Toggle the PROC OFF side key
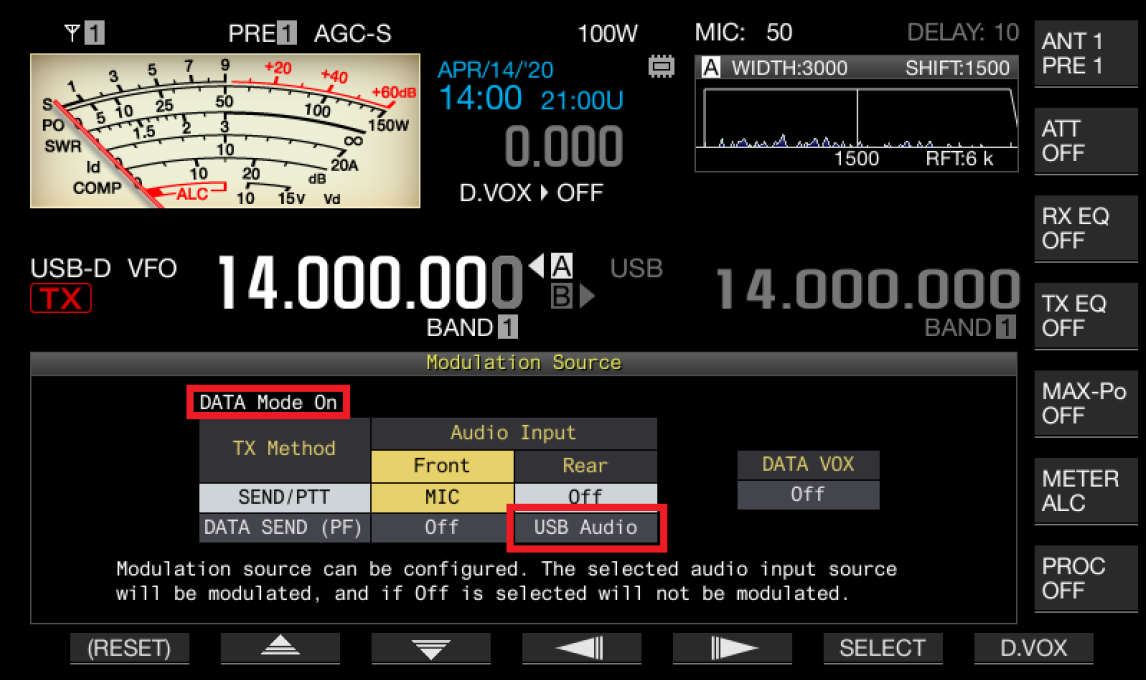 (1086, 578)
